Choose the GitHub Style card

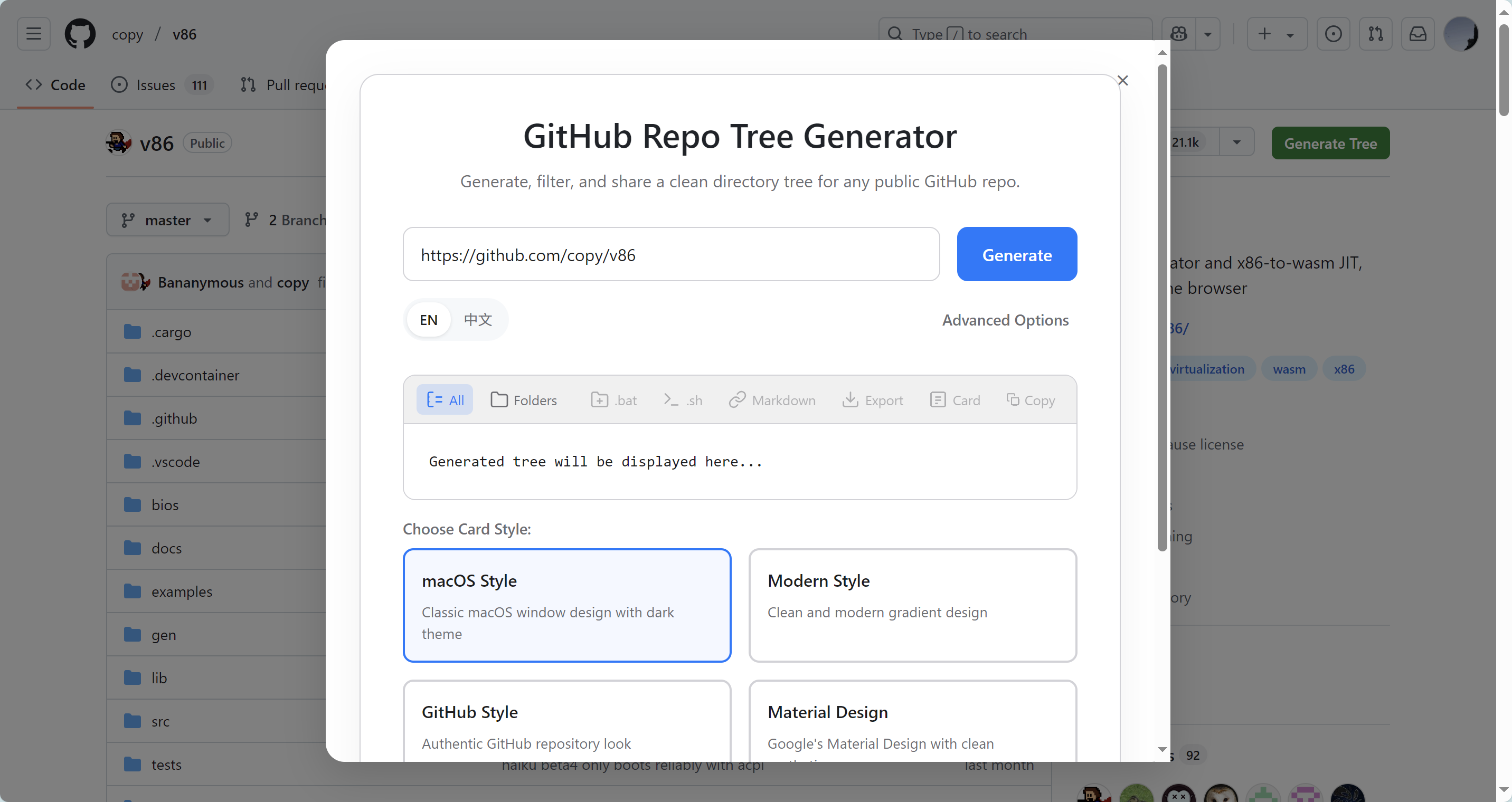point(567,722)
